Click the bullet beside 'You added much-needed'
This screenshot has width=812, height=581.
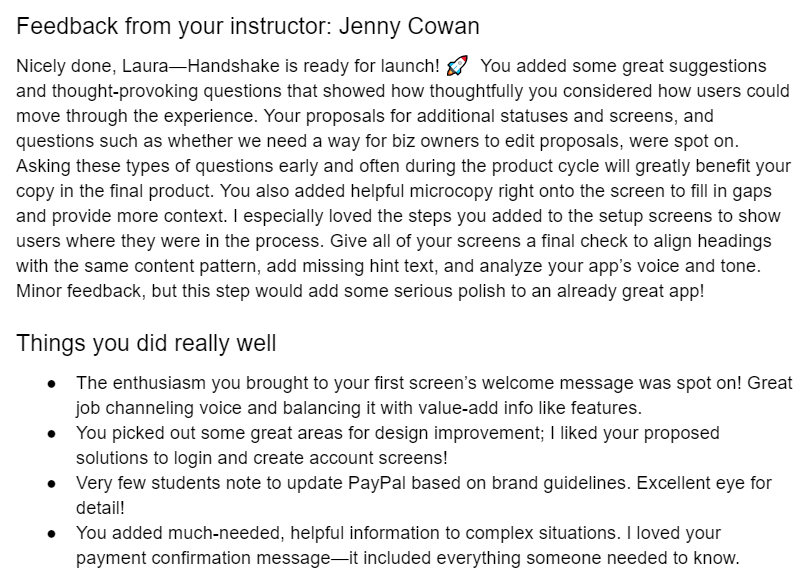point(51,534)
